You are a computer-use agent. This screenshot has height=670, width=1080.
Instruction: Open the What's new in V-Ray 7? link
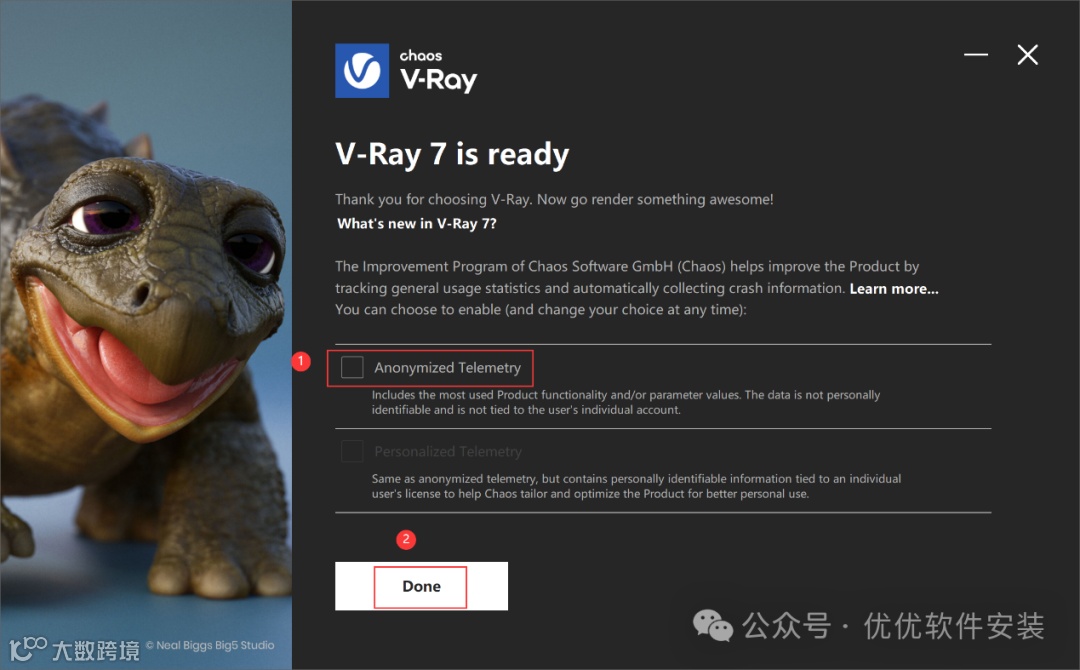(x=417, y=224)
